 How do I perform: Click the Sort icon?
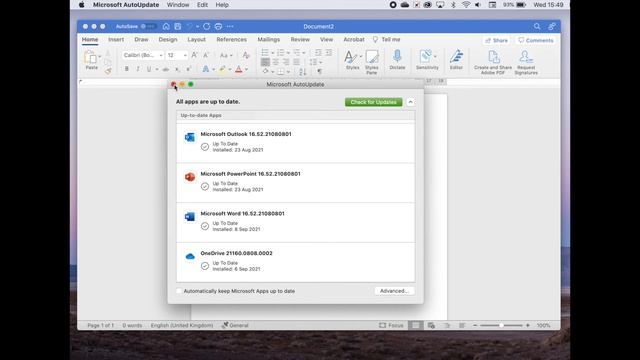click(302, 72)
